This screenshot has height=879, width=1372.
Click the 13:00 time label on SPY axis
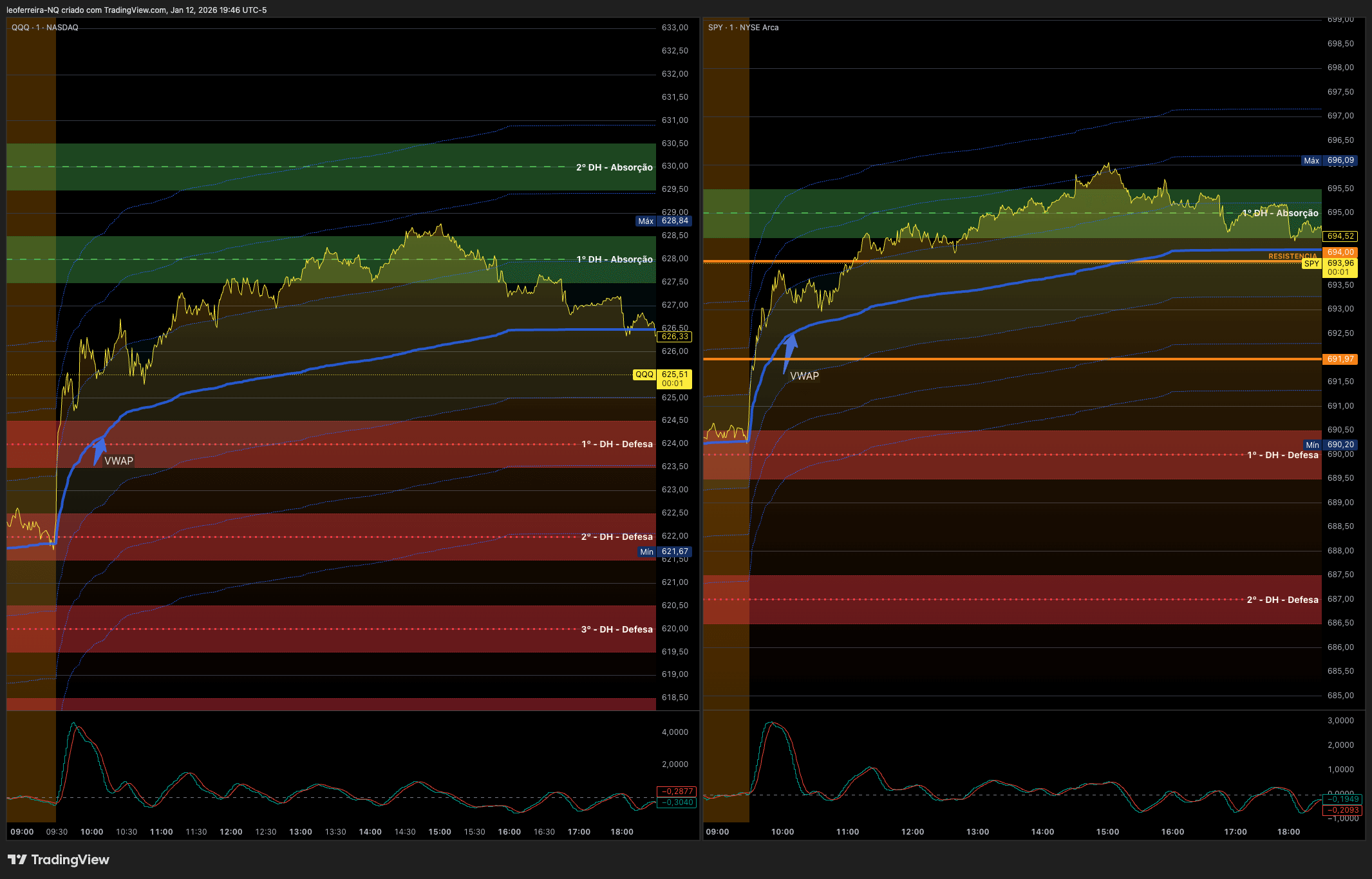[x=977, y=832]
